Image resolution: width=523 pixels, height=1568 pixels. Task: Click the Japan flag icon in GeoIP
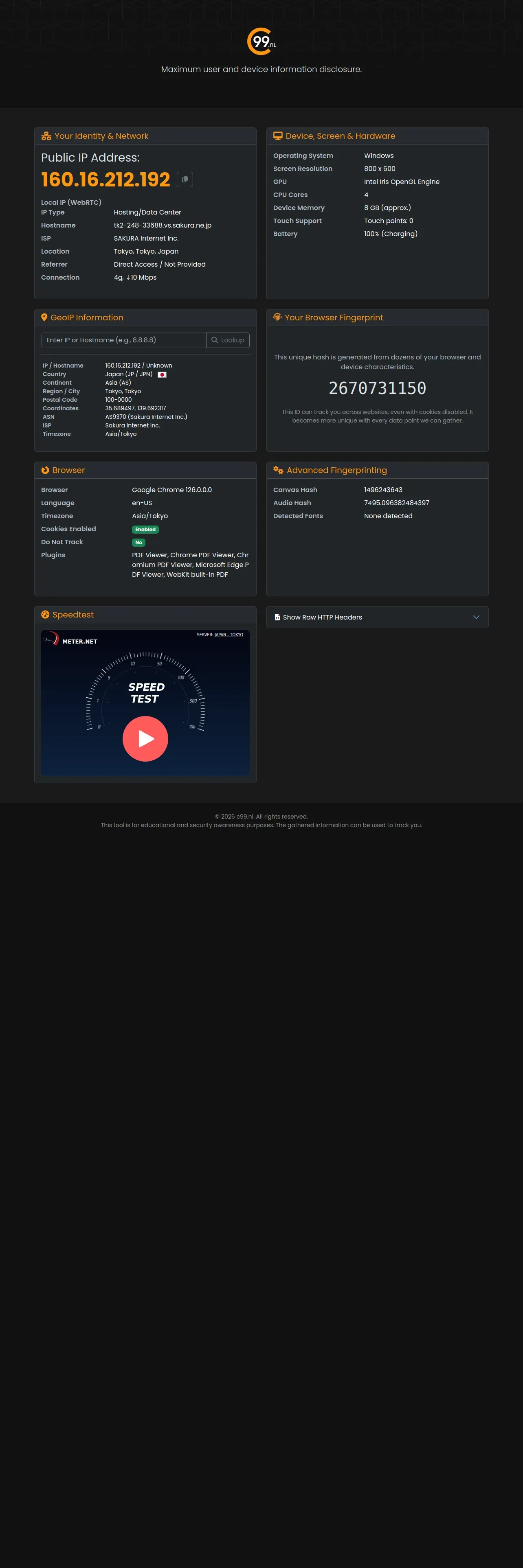[162, 374]
